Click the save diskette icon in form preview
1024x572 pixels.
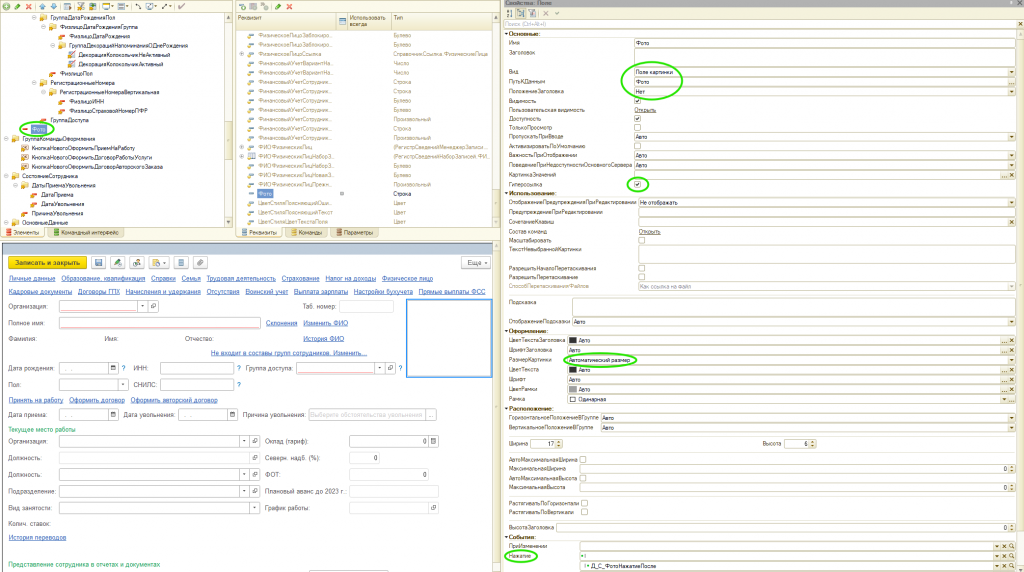pyautogui.click(x=99, y=262)
